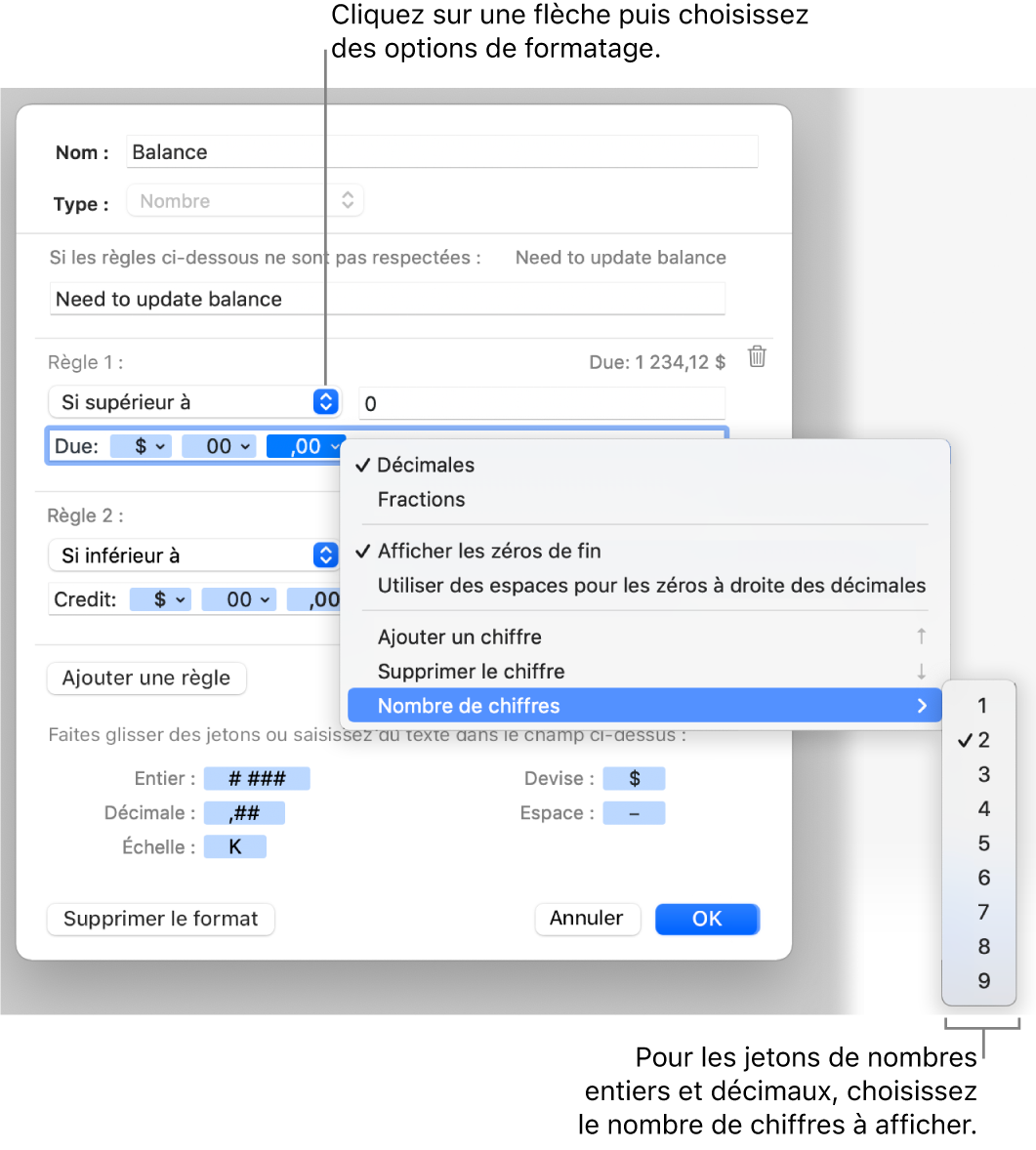The width and height of the screenshot is (1036, 1150).
Task: Select 4 in the digits submenu
Action: (979, 809)
